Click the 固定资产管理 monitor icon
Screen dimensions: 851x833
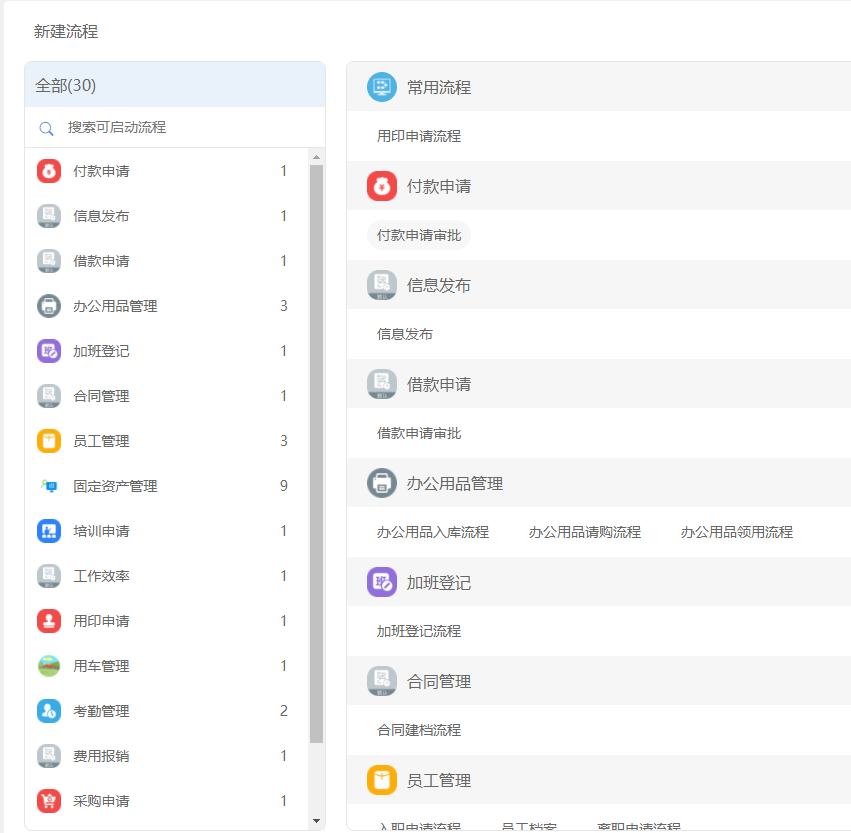coord(48,485)
